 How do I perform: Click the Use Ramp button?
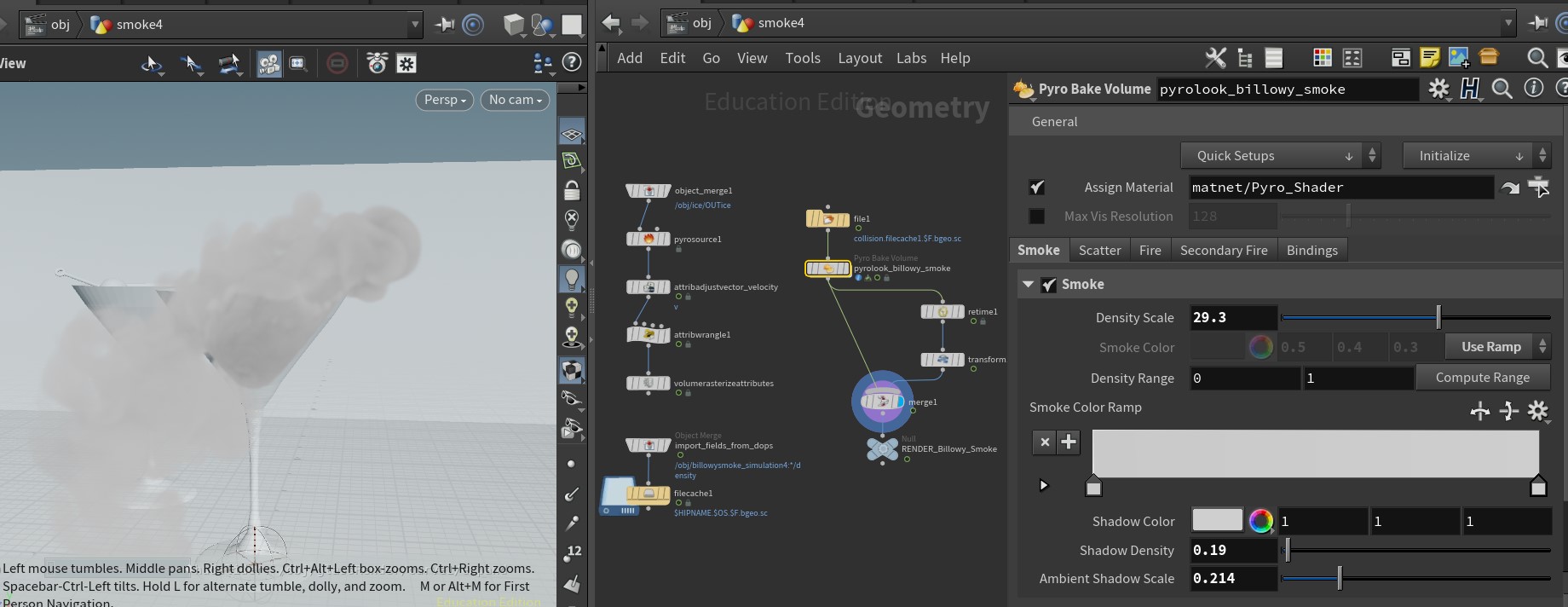point(1490,347)
